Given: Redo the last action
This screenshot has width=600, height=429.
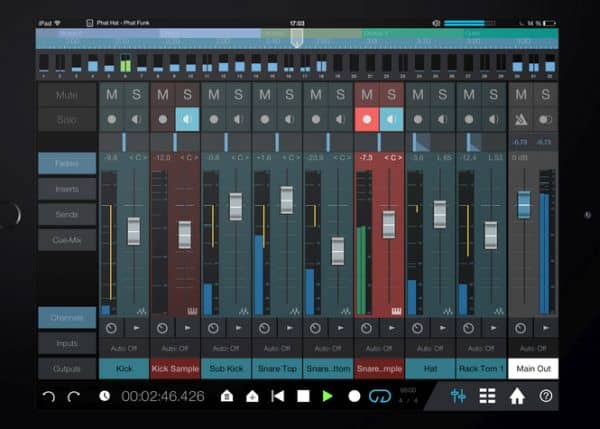Looking at the screenshot, I should tap(73, 396).
